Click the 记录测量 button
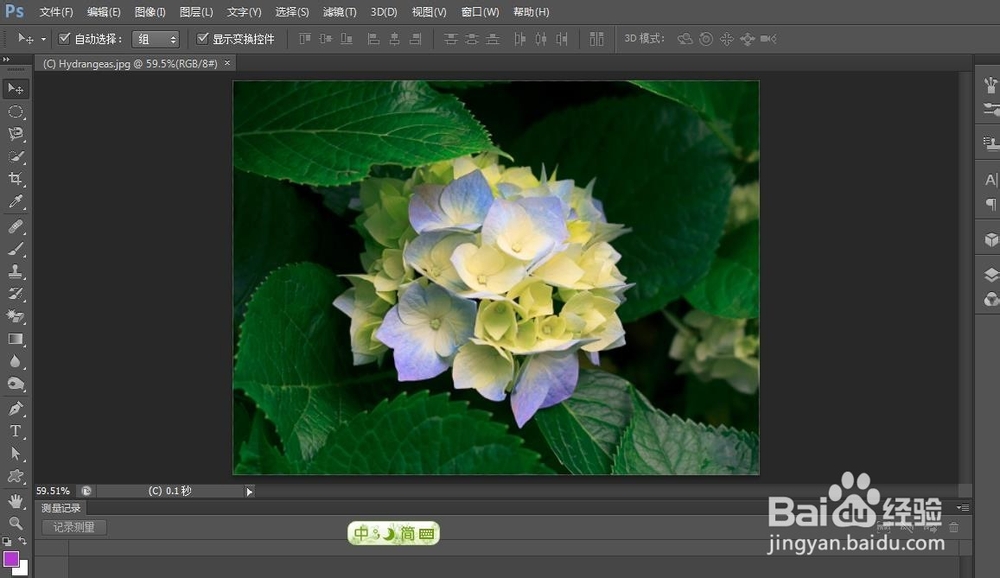Image resolution: width=1000 pixels, height=578 pixels. 74,528
